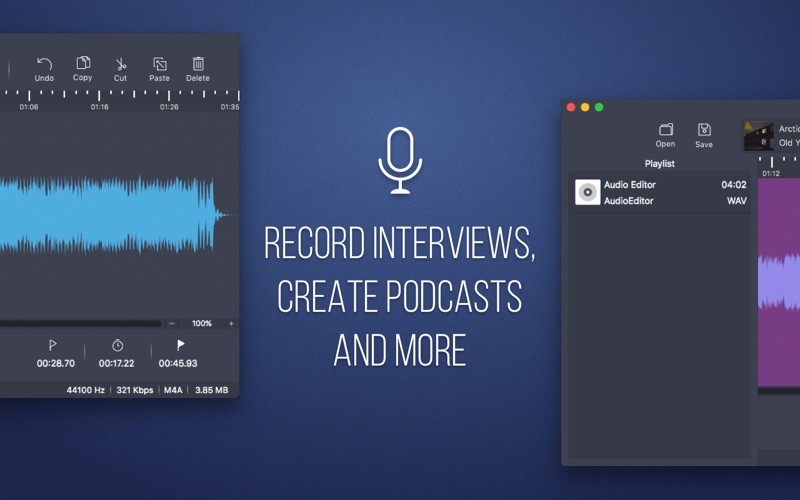
Task: Activate the Cut scissors icon
Action: (x=120, y=64)
